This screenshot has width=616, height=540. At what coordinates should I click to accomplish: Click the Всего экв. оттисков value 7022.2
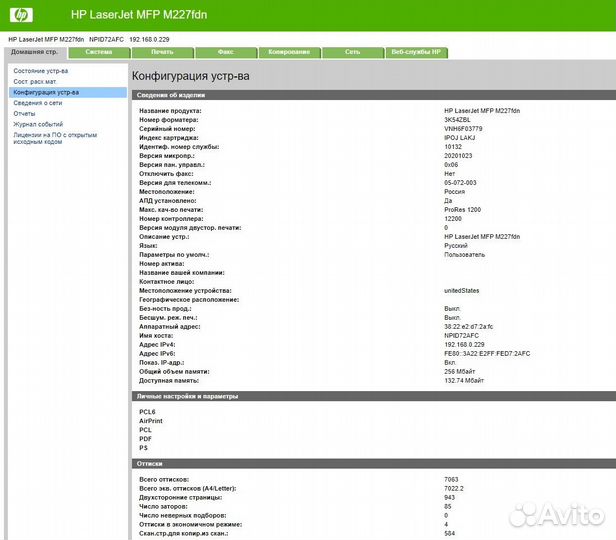point(454,489)
